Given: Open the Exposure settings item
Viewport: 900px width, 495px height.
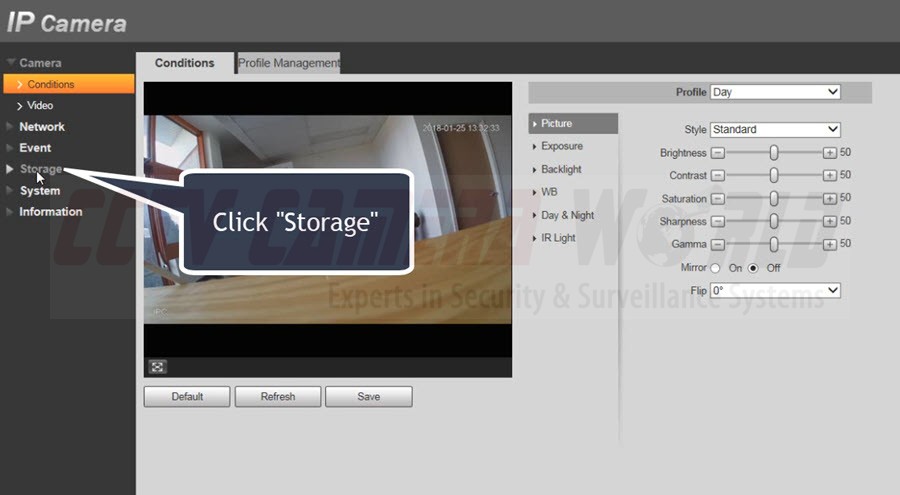Looking at the screenshot, I should click(x=562, y=146).
